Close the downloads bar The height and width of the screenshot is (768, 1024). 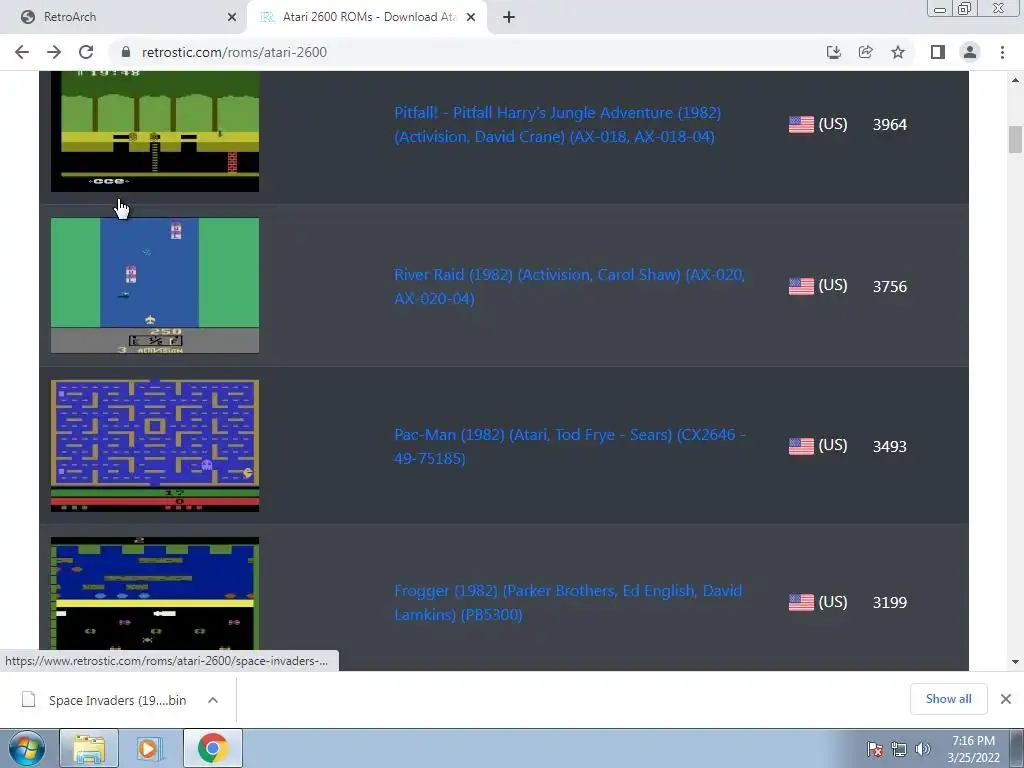click(1006, 699)
